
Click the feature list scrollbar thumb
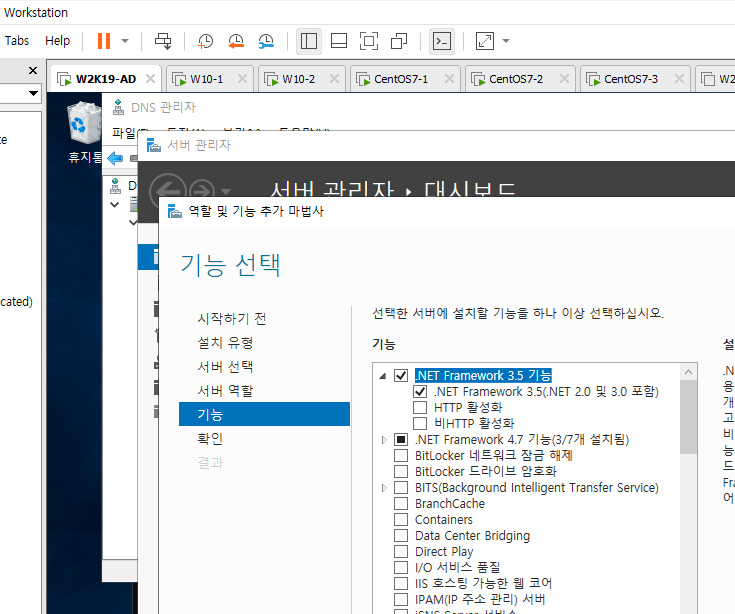coord(688,417)
